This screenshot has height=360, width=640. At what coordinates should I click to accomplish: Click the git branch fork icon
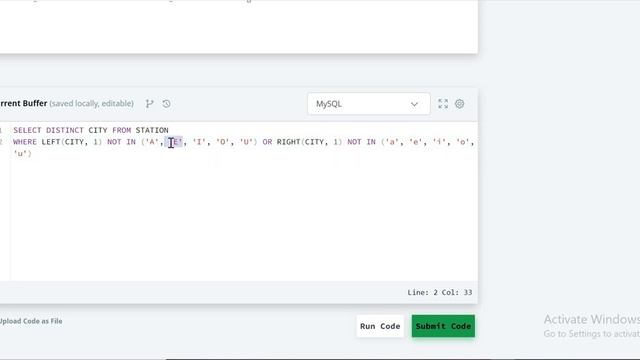tap(149, 104)
